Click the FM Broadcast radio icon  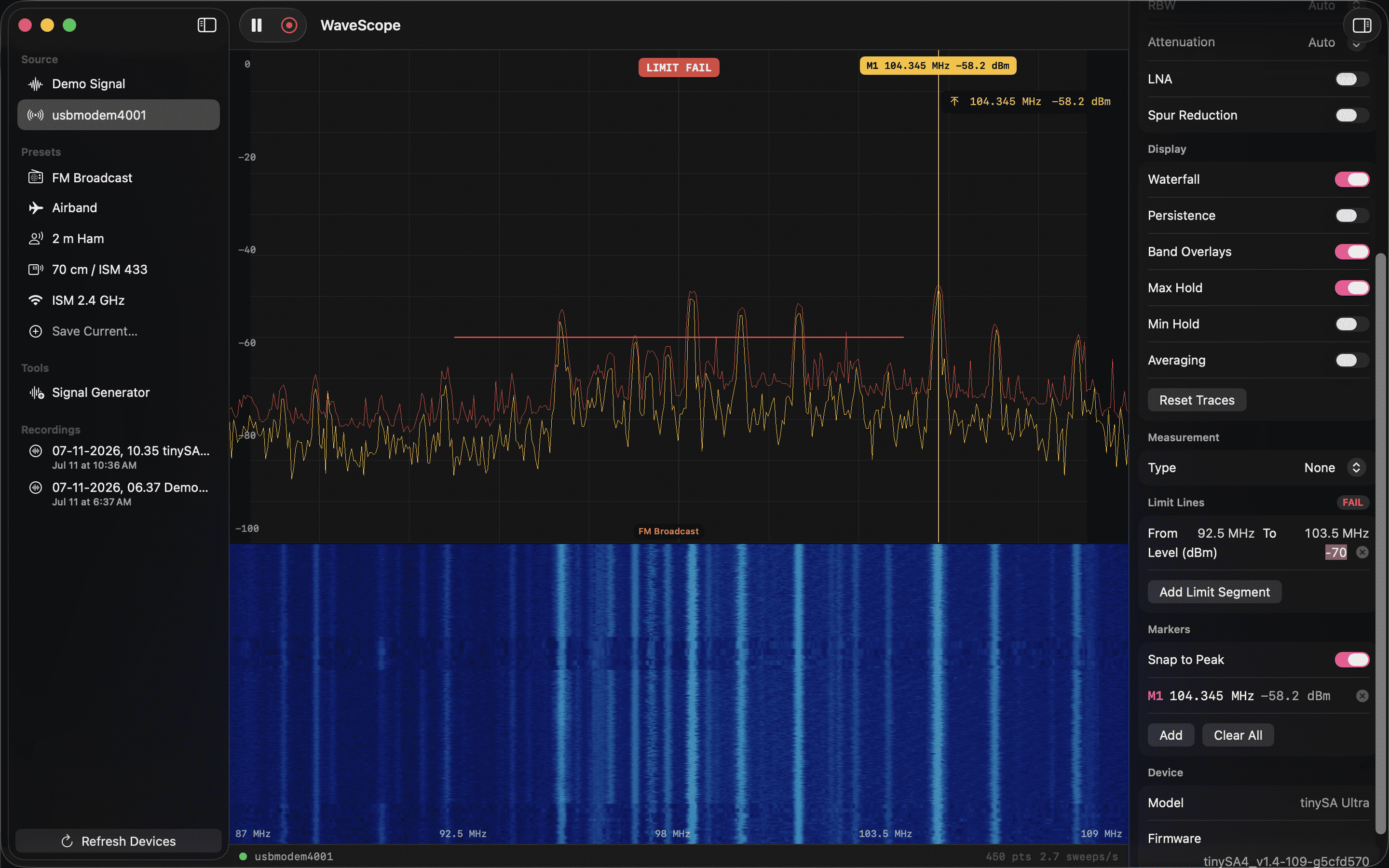[36, 177]
